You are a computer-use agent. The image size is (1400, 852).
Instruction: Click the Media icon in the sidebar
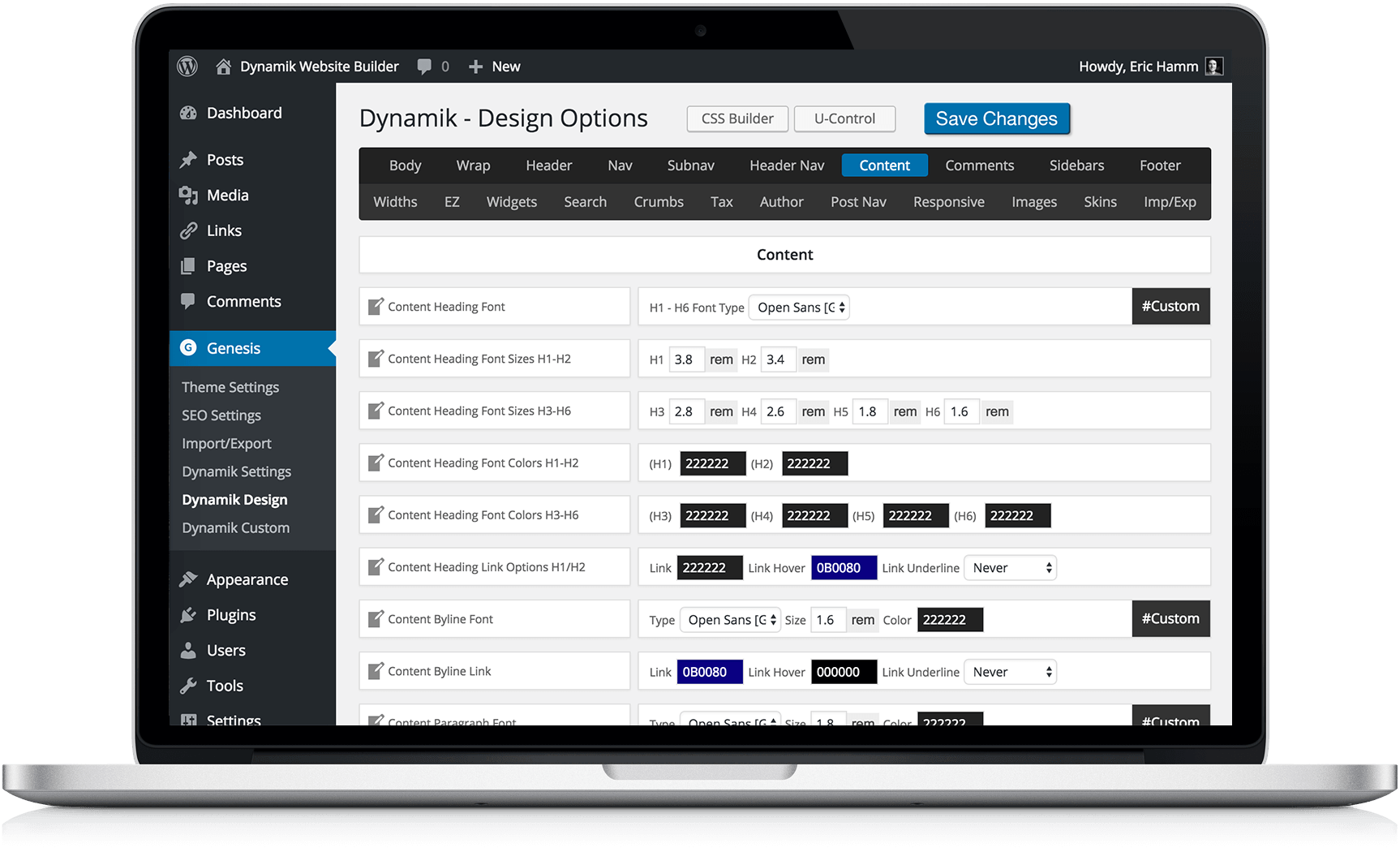188,196
